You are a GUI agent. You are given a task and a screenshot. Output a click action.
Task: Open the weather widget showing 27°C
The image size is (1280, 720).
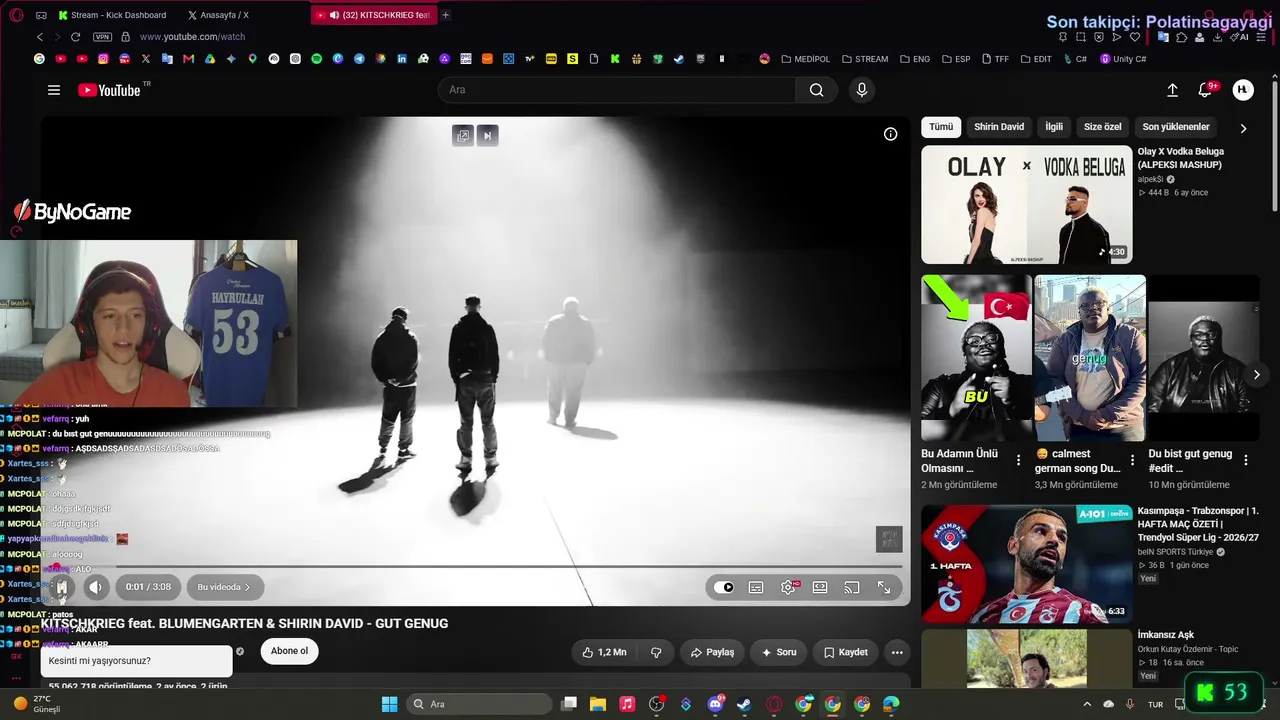(x=36, y=704)
